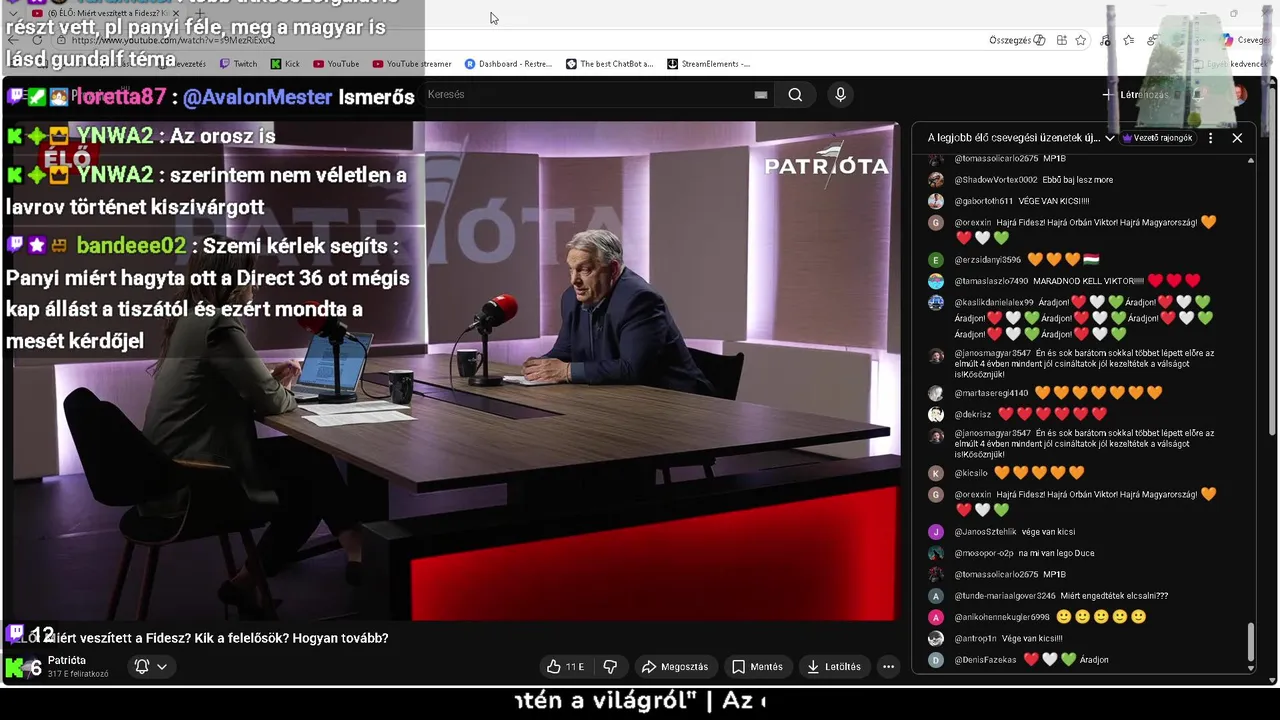Screen dimensions: 1280x720
Task: Click the Összegzés summarize button in address bar
Action: point(1017,40)
